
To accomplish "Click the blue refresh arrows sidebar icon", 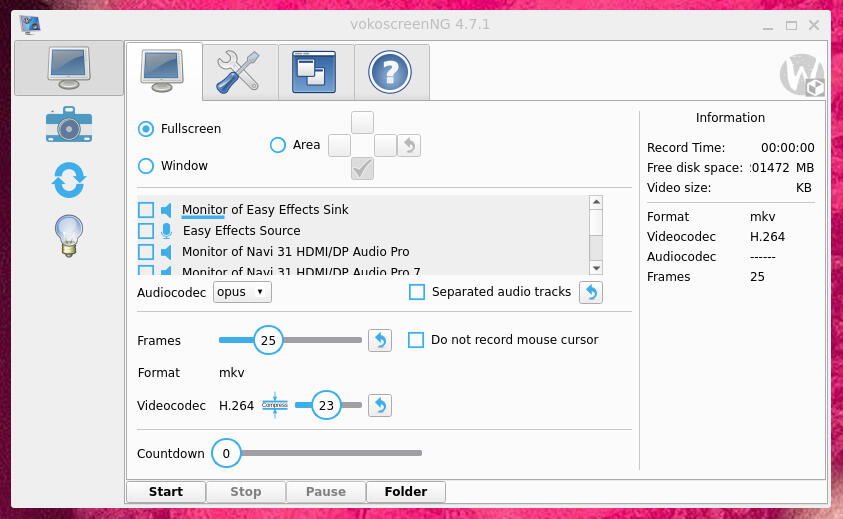I will click(68, 180).
